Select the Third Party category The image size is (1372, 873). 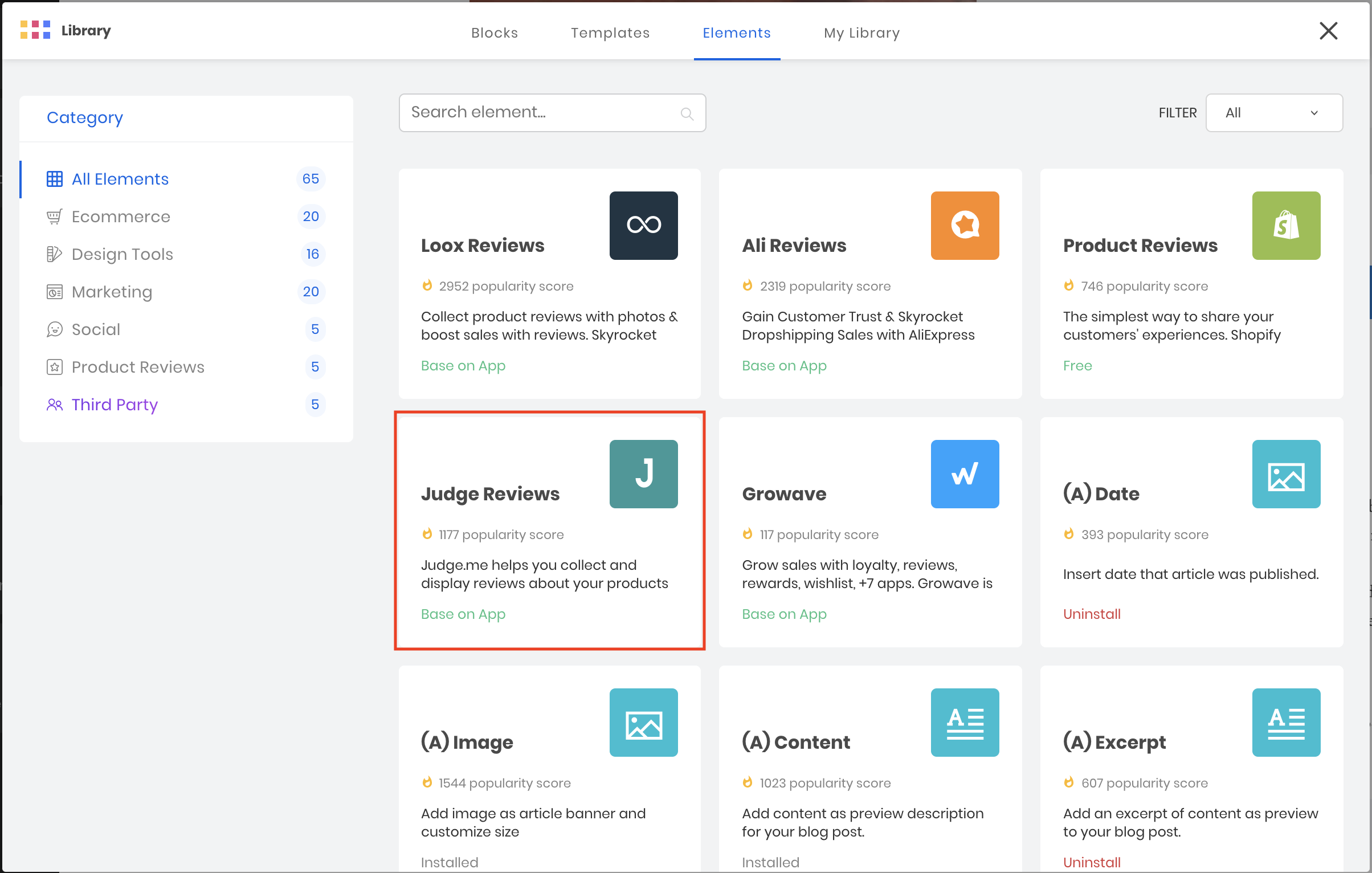115,405
